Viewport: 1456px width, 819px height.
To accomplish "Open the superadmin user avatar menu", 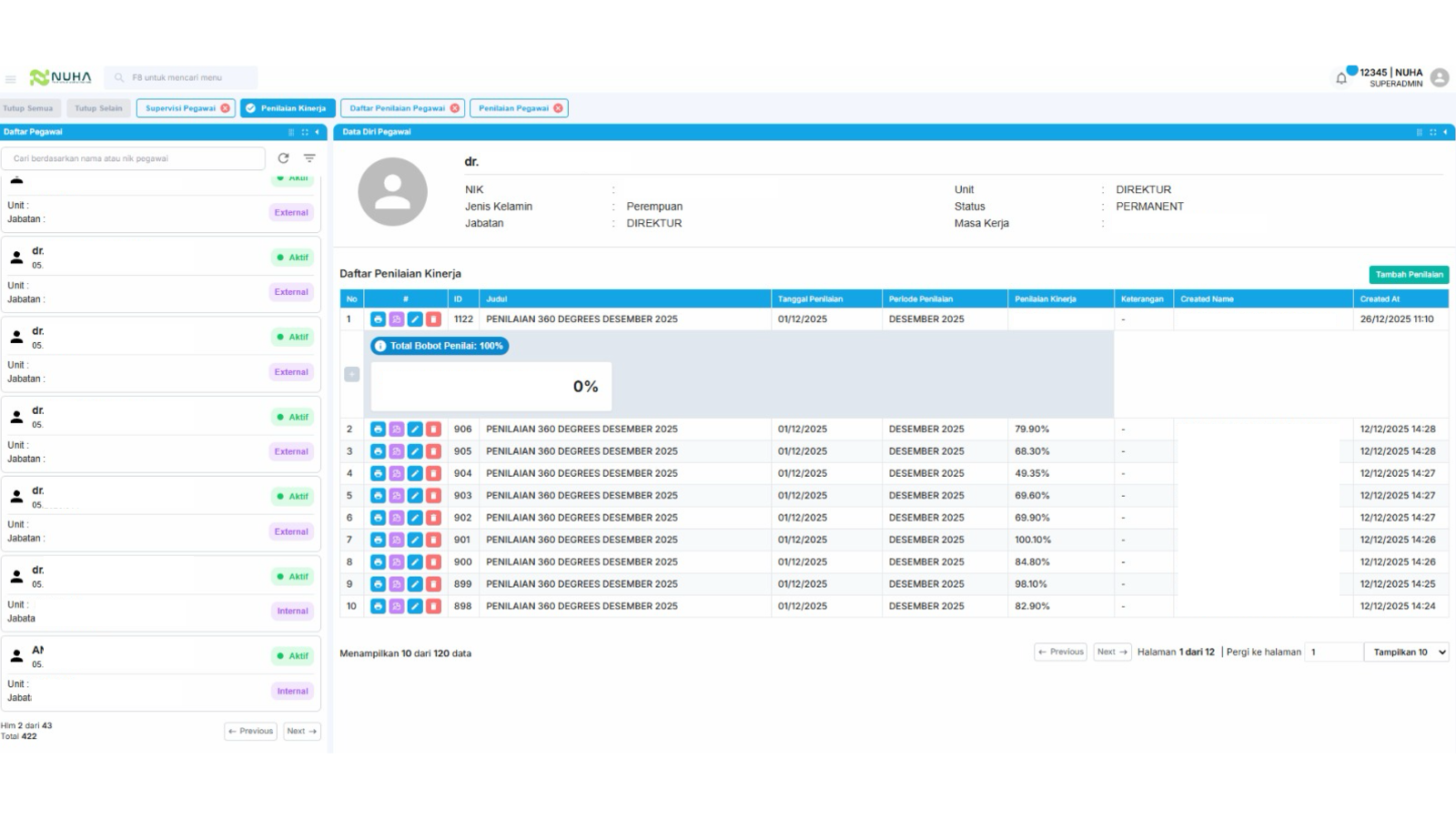I will (1440, 77).
